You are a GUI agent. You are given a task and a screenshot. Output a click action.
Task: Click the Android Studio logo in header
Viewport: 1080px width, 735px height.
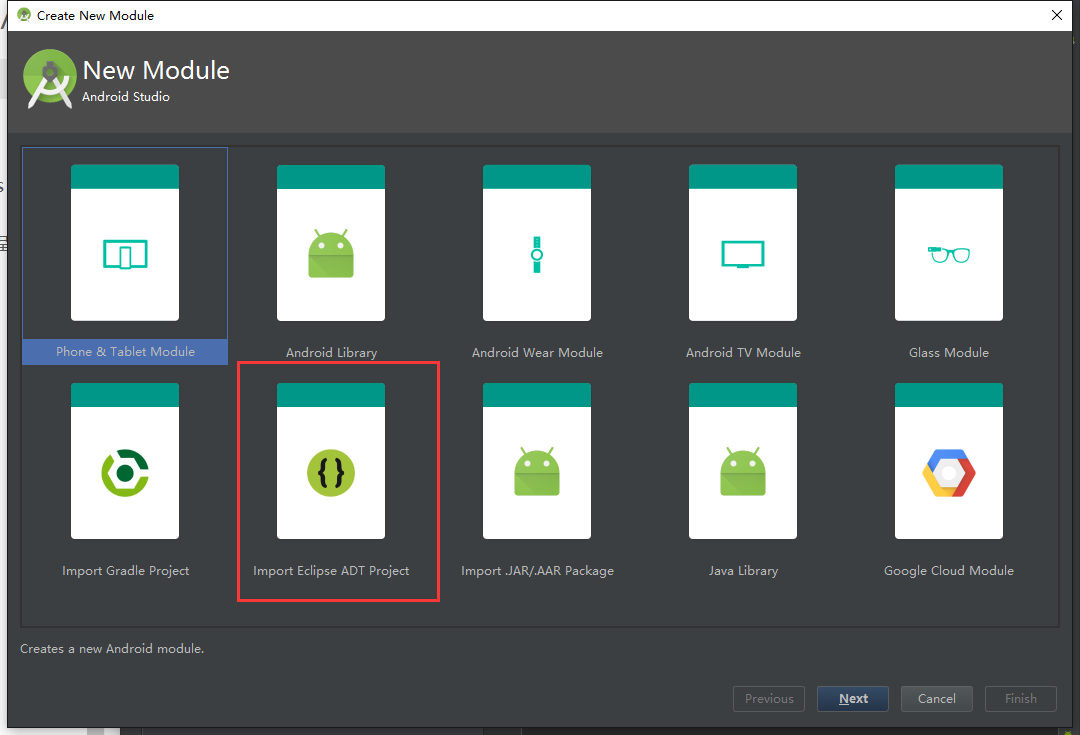pyautogui.click(x=49, y=79)
